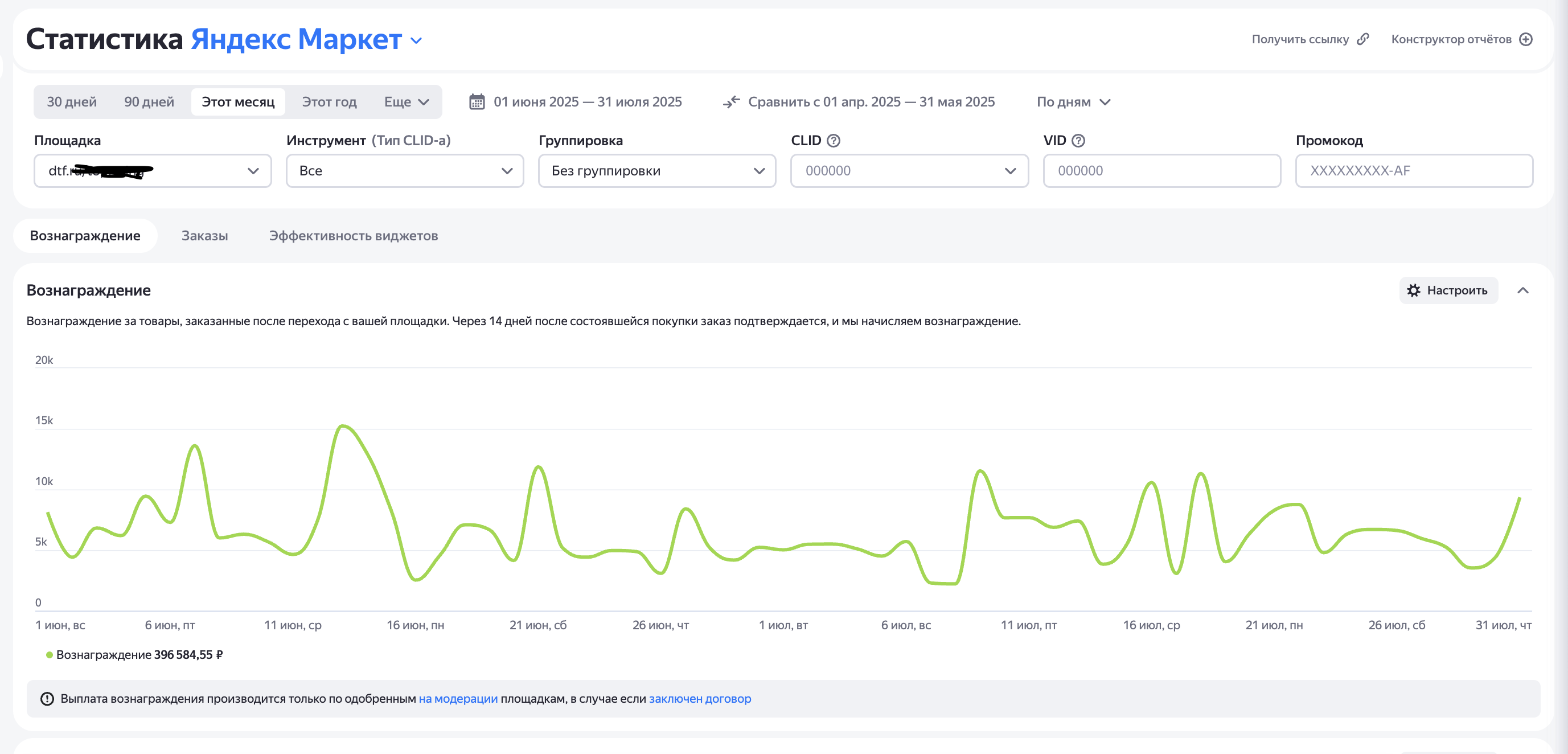Viewport: 1568px width, 754px height.
Task: Open the CLID combo box
Action: point(909,170)
